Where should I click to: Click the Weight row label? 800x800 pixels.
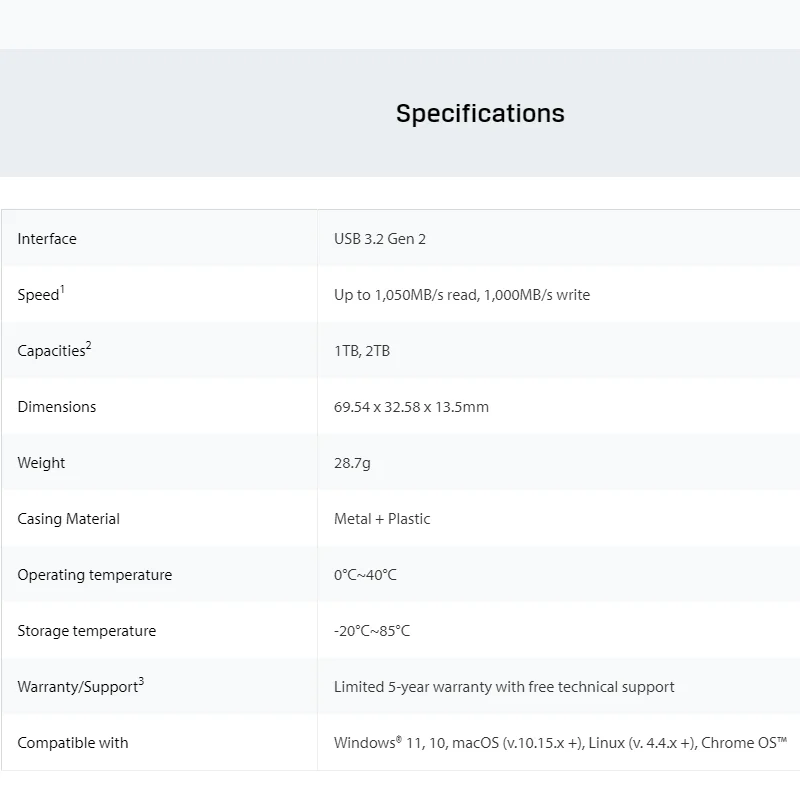point(41,463)
